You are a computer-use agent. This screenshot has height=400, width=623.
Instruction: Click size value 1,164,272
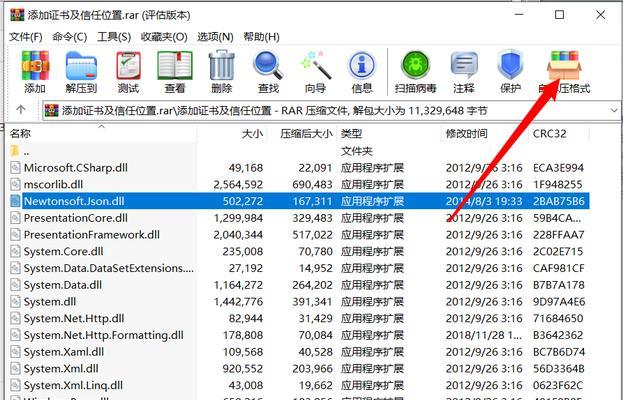tap(238, 285)
